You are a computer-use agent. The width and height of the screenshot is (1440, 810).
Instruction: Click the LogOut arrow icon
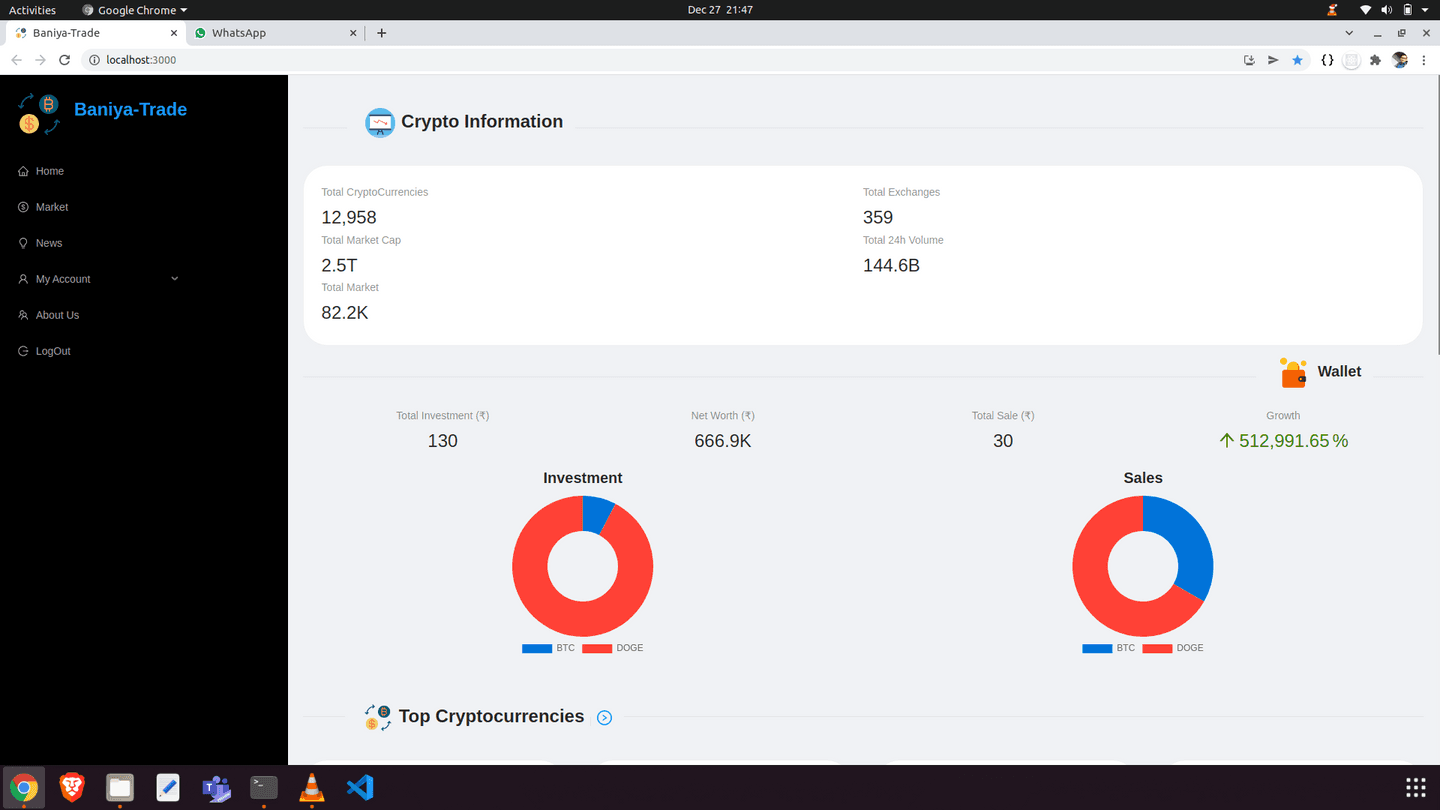tap(23, 351)
